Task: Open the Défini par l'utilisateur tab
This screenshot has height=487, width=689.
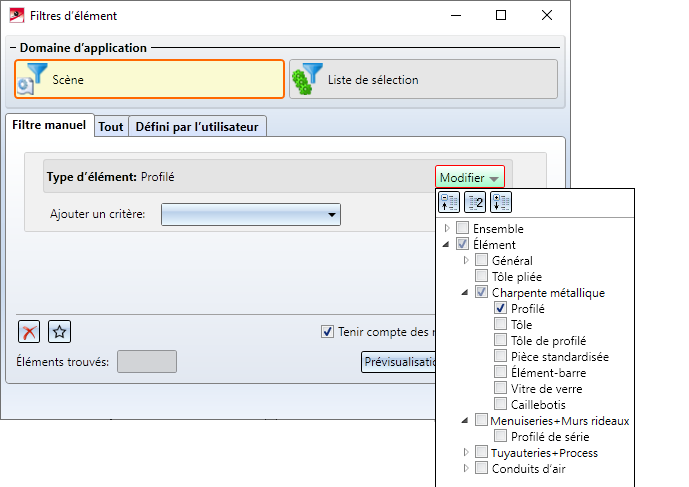Action: 197,127
